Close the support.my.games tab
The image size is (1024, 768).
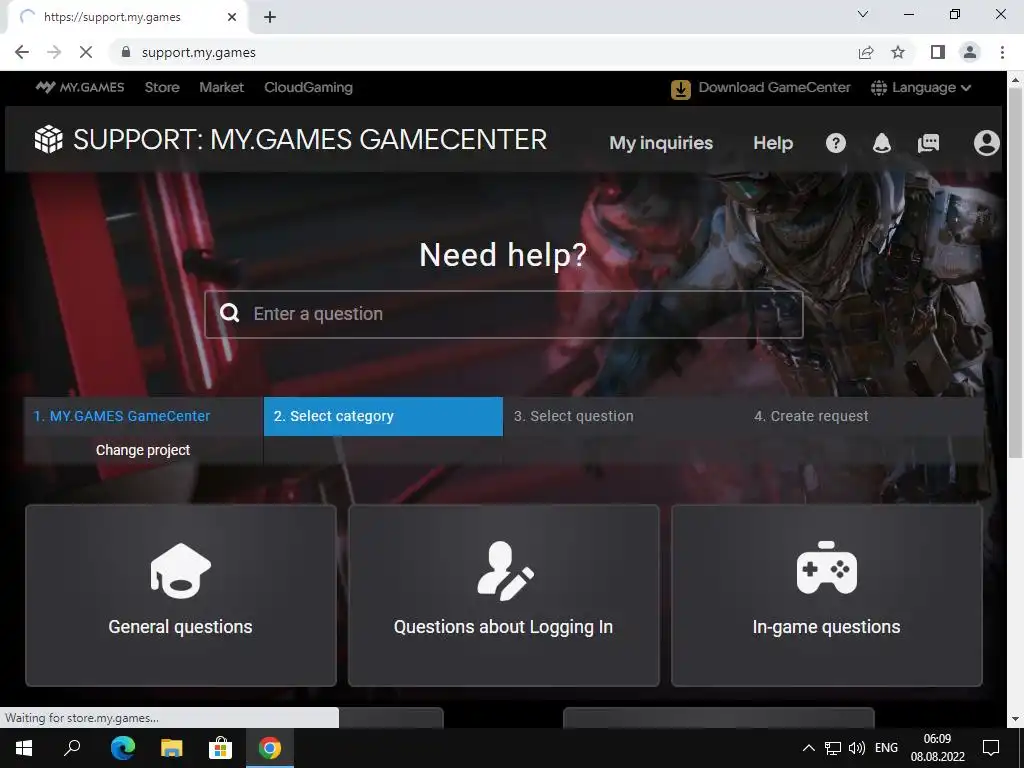232,17
